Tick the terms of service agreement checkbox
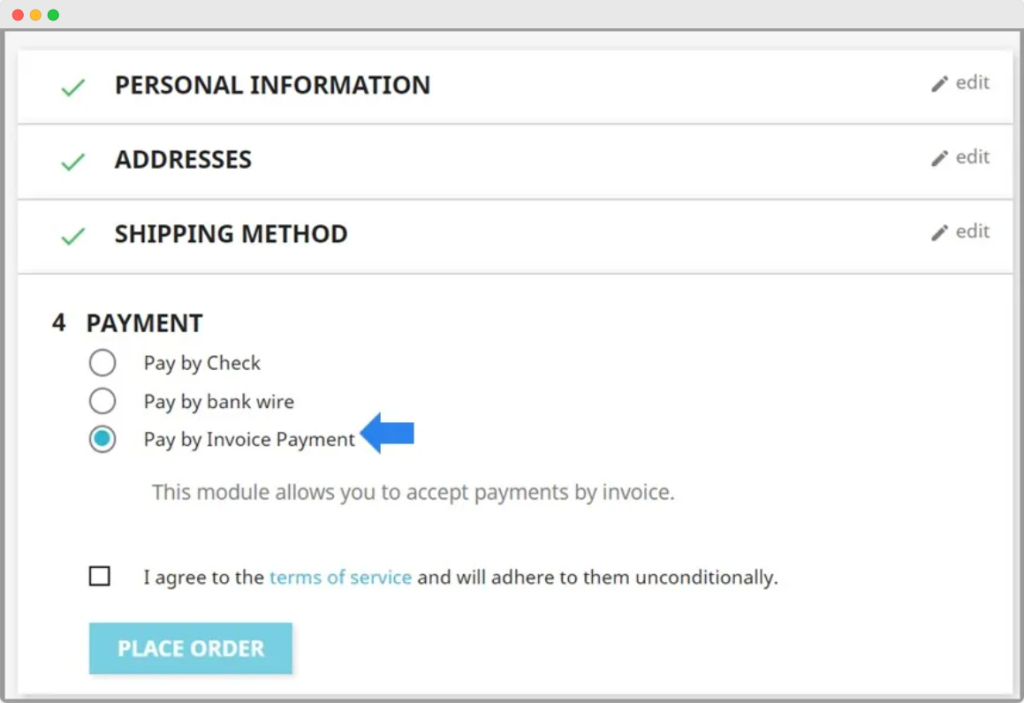Image resolution: width=1024 pixels, height=703 pixels. pos(100,576)
